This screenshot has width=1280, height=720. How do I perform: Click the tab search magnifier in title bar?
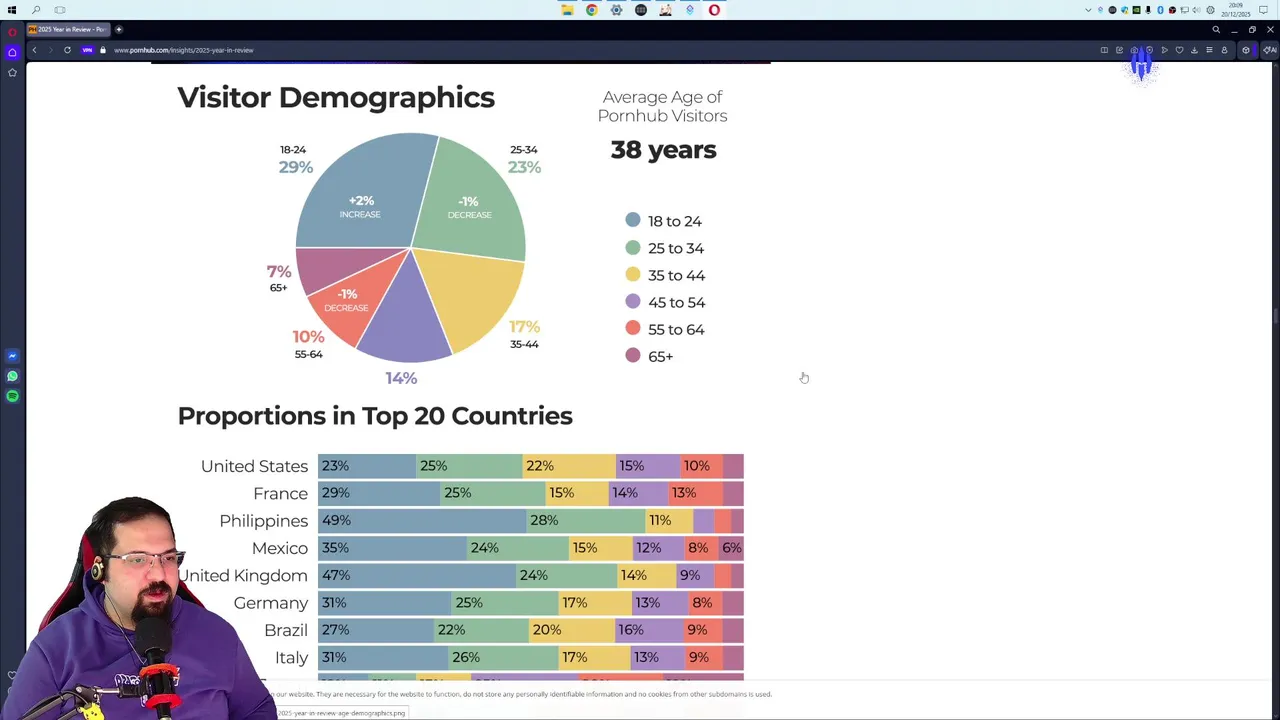(1216, 30)
